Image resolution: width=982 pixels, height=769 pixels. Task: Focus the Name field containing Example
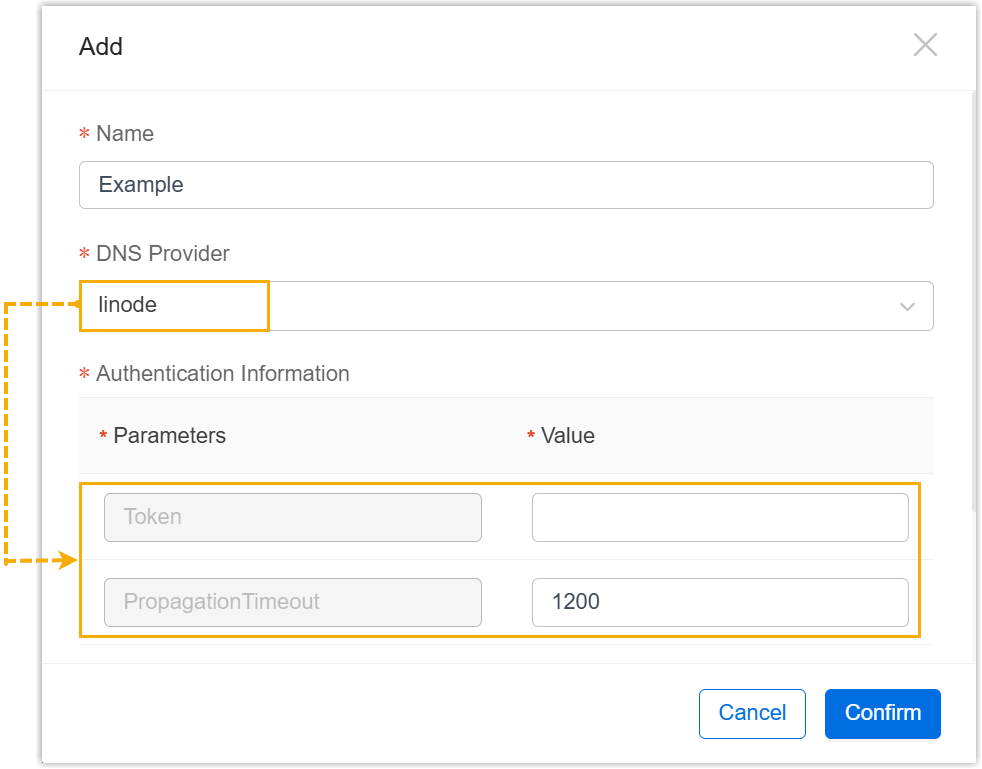click(x=505, y=185)
